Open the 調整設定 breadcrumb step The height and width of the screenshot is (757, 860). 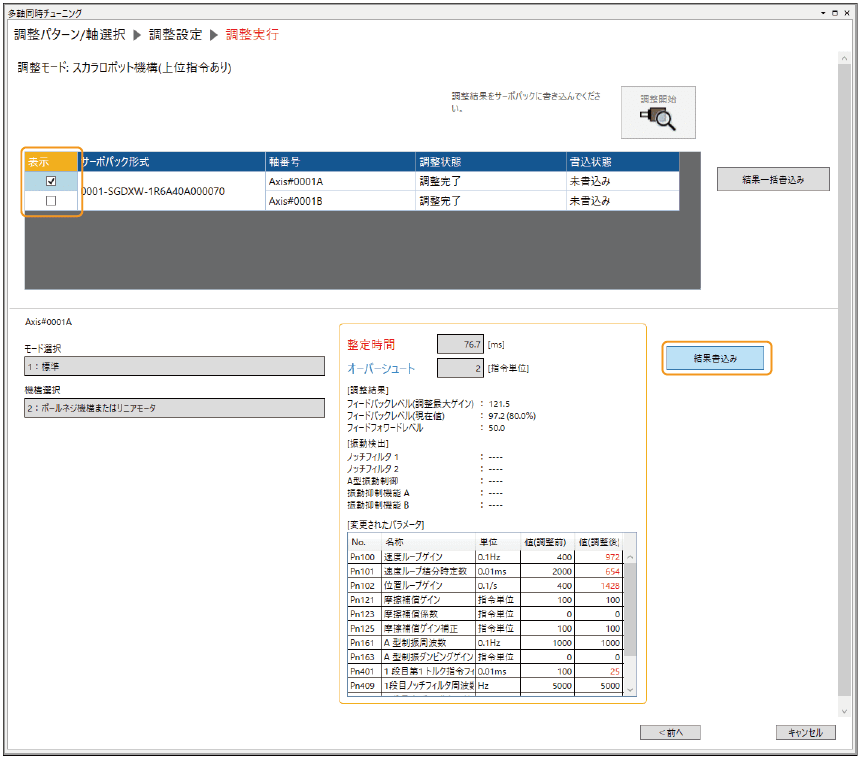point(175,34)
